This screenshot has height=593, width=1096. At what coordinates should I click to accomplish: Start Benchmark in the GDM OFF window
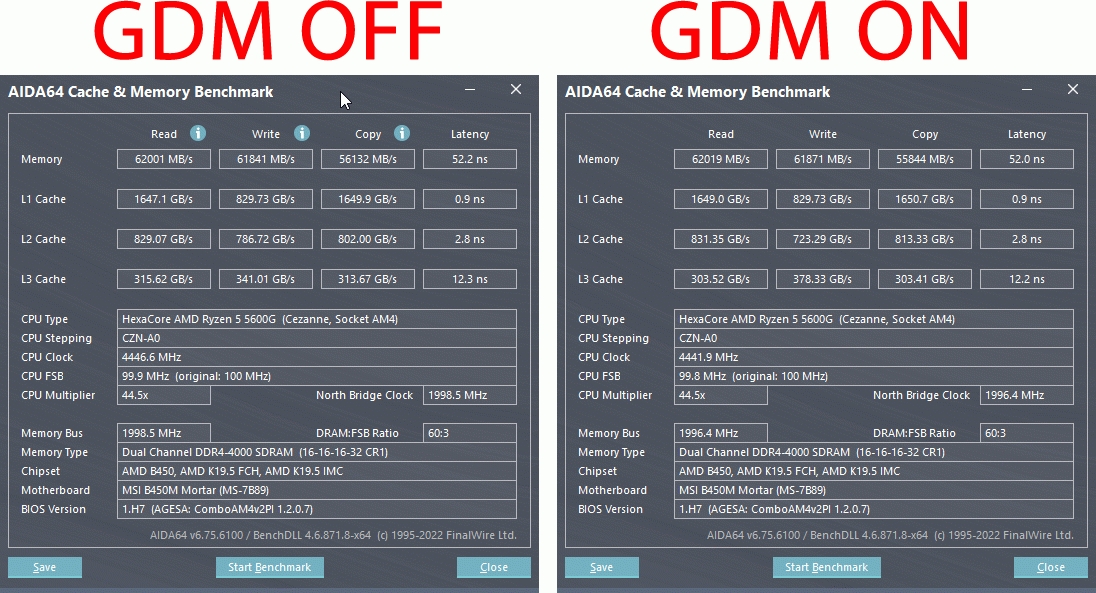(269, 567)
